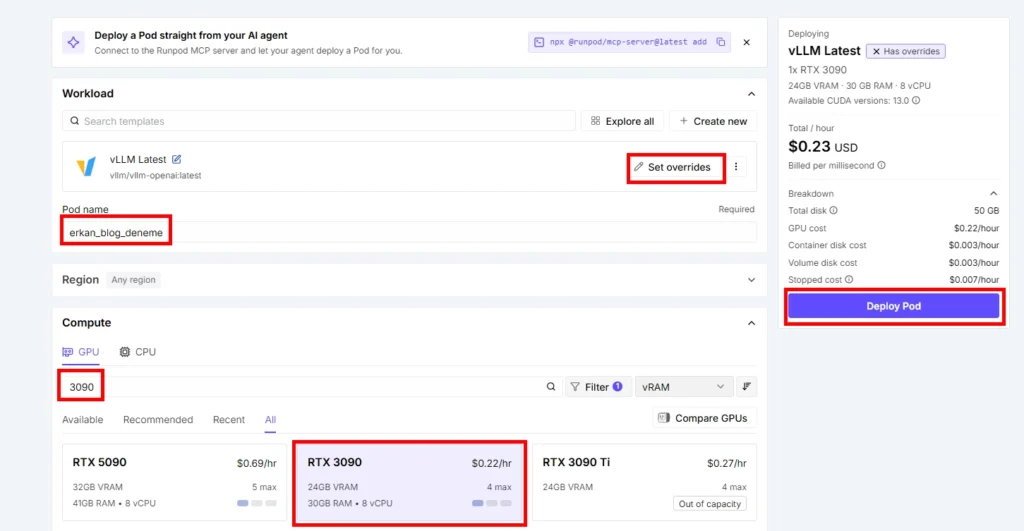1024x531 pixels.
Task: Select the RTX 5090 GPU card
Action: 174,482
